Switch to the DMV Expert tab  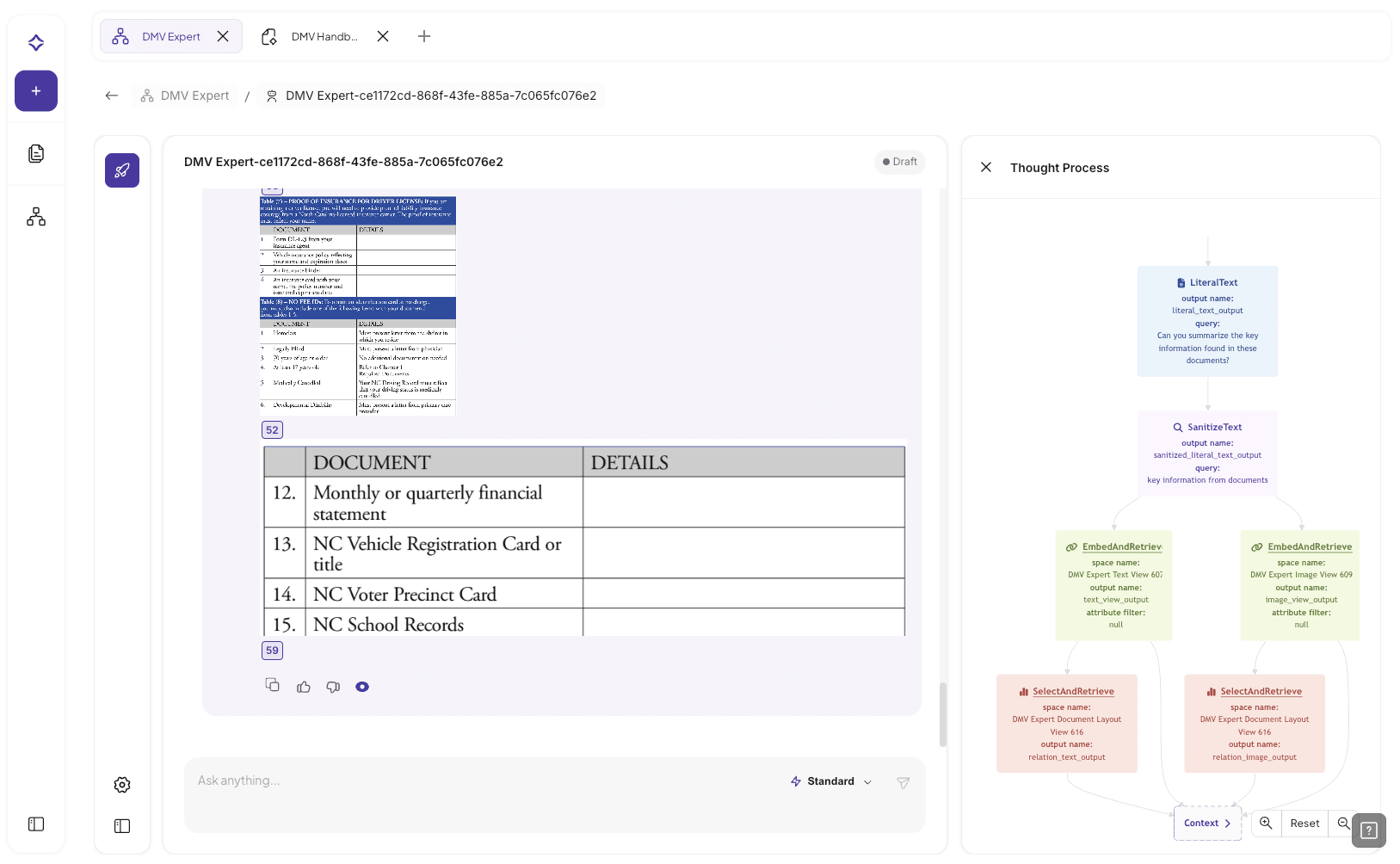[170, 37]
